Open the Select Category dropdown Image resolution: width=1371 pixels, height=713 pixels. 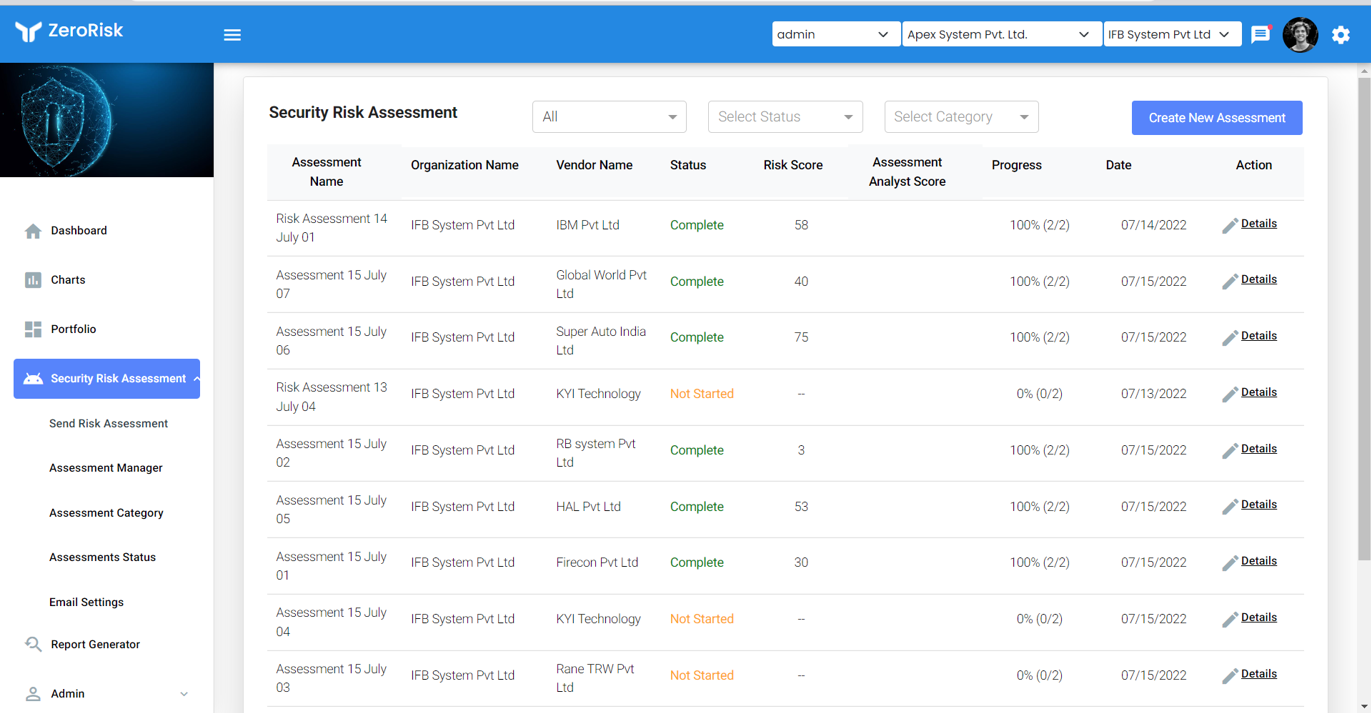tap(961, 117)
